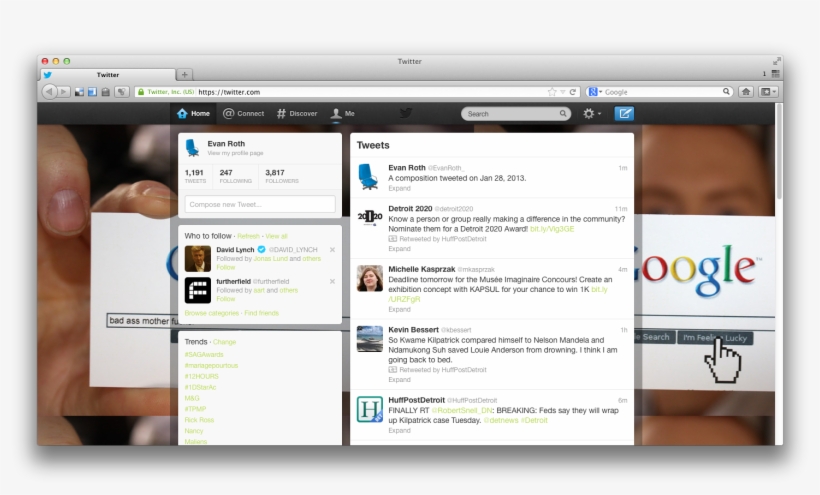Open the #SAGAwards trend
Viewport: 820px width, 495px height.
tap(204, 354)
